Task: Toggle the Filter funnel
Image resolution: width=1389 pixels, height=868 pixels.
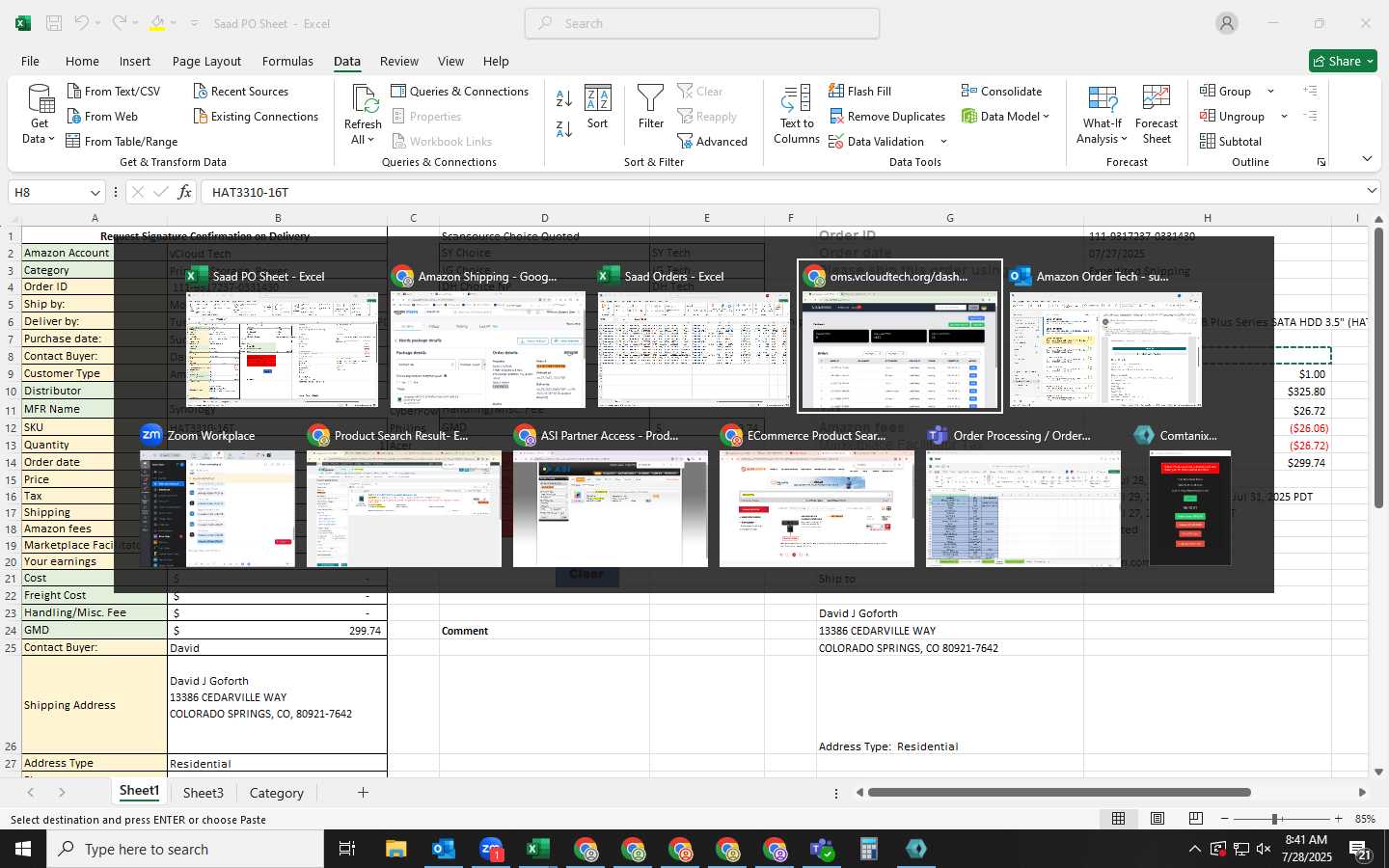Action: pyautogui.click(x=651, y=107)
